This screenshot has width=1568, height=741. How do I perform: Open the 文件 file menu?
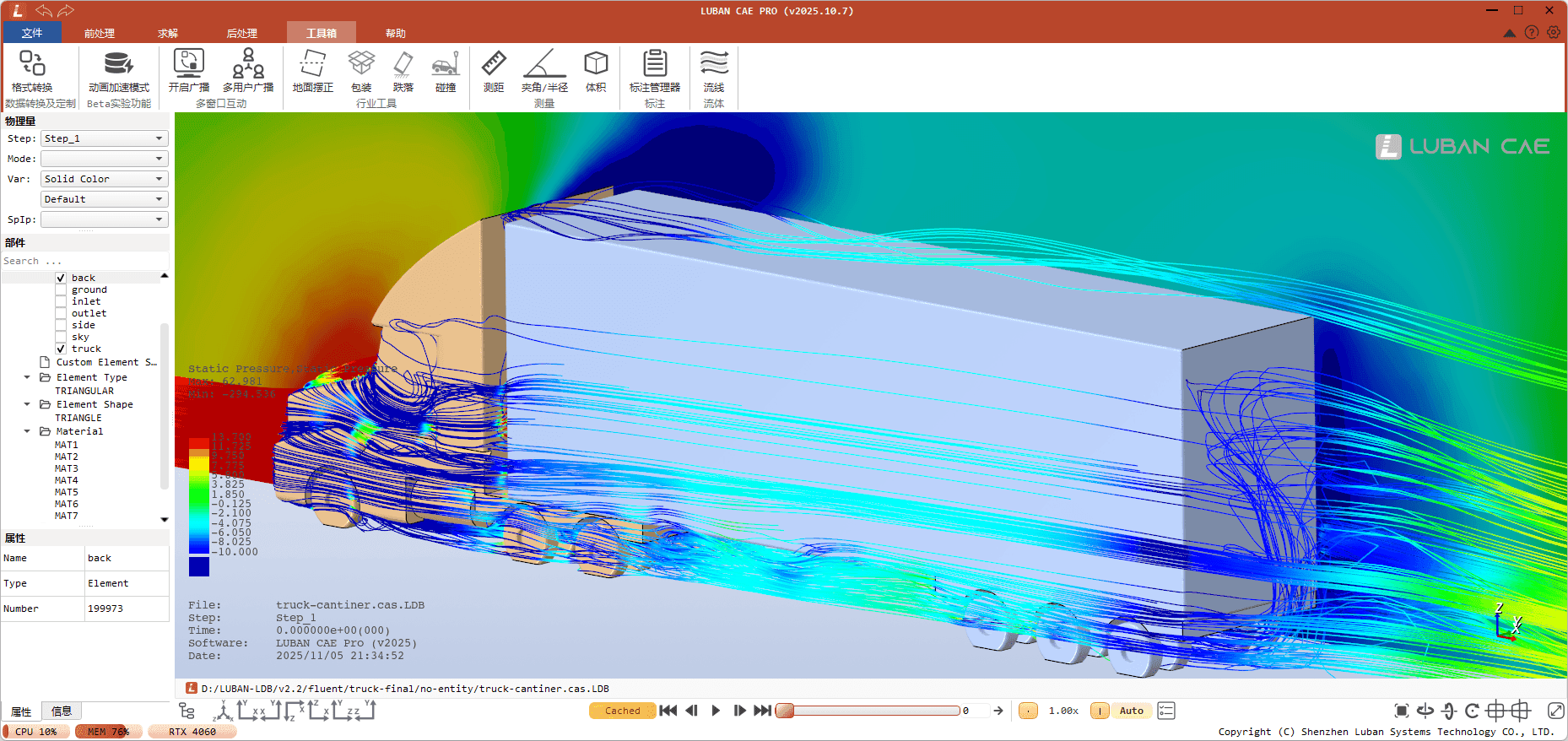coord(32,33)
